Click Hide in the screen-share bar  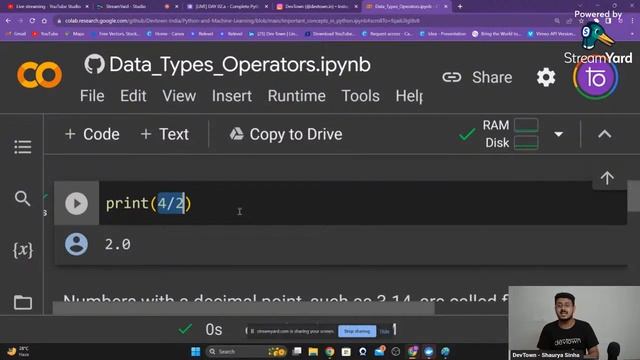tap(384, 331)
